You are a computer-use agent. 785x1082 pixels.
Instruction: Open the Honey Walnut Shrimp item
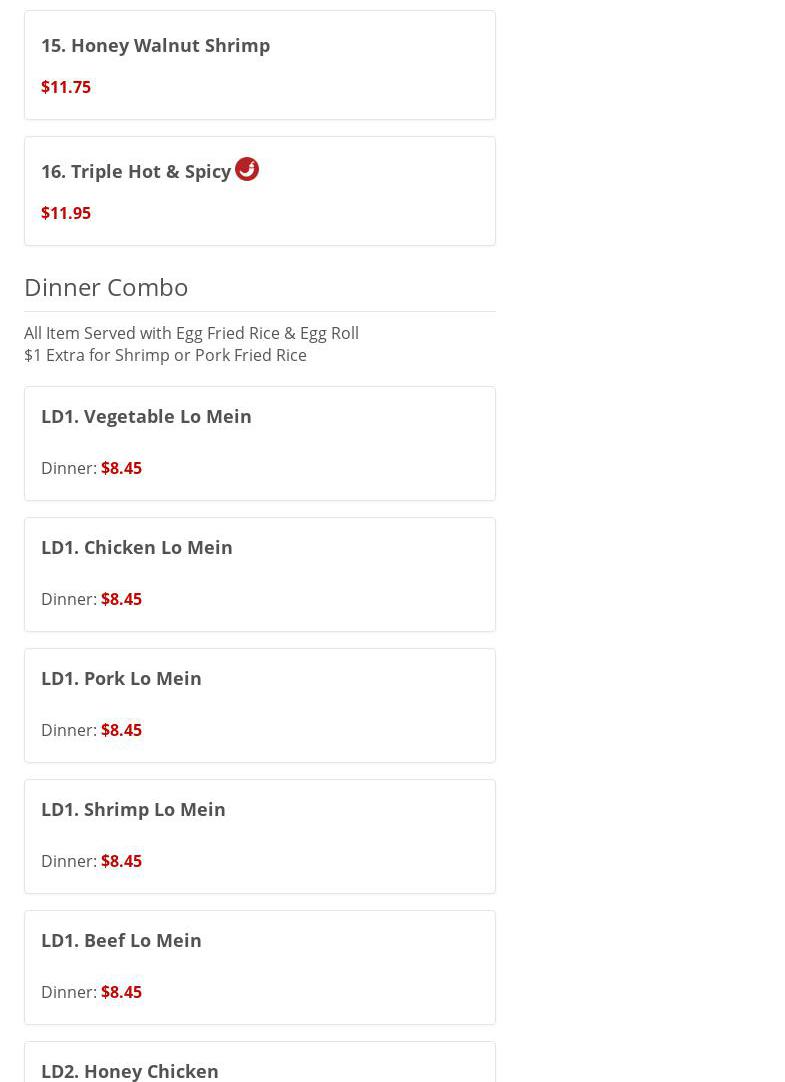pyautogui.click(x=155, y=46)
